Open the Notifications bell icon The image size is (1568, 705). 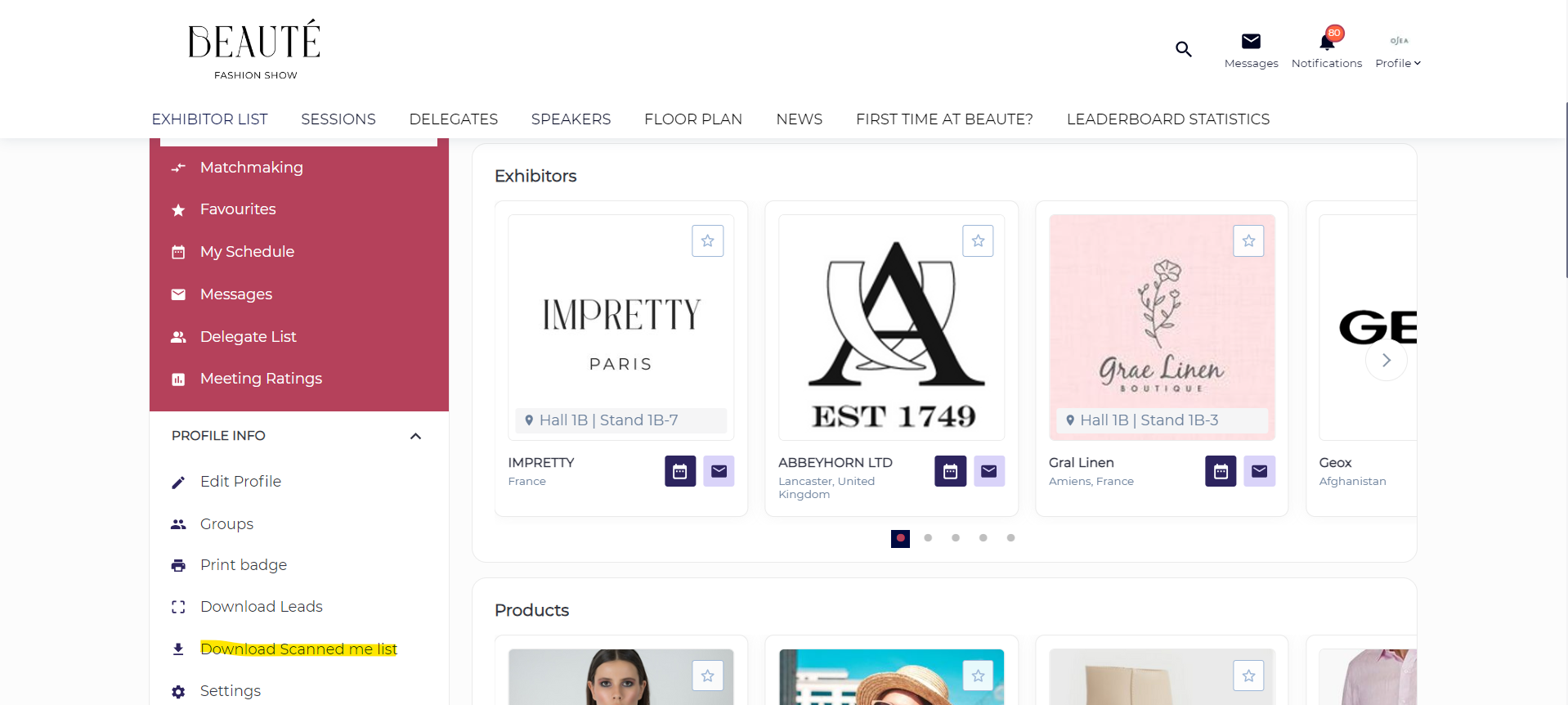[x=1326, y=42]
